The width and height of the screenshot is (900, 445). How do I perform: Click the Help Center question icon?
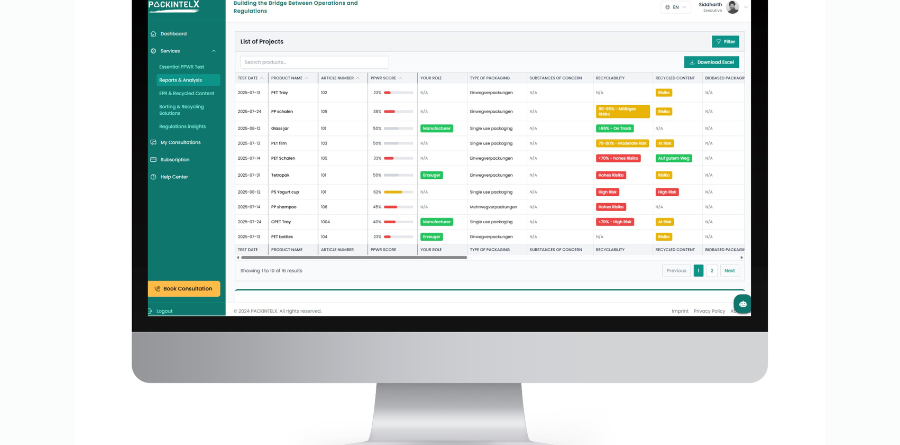(153, 176)
